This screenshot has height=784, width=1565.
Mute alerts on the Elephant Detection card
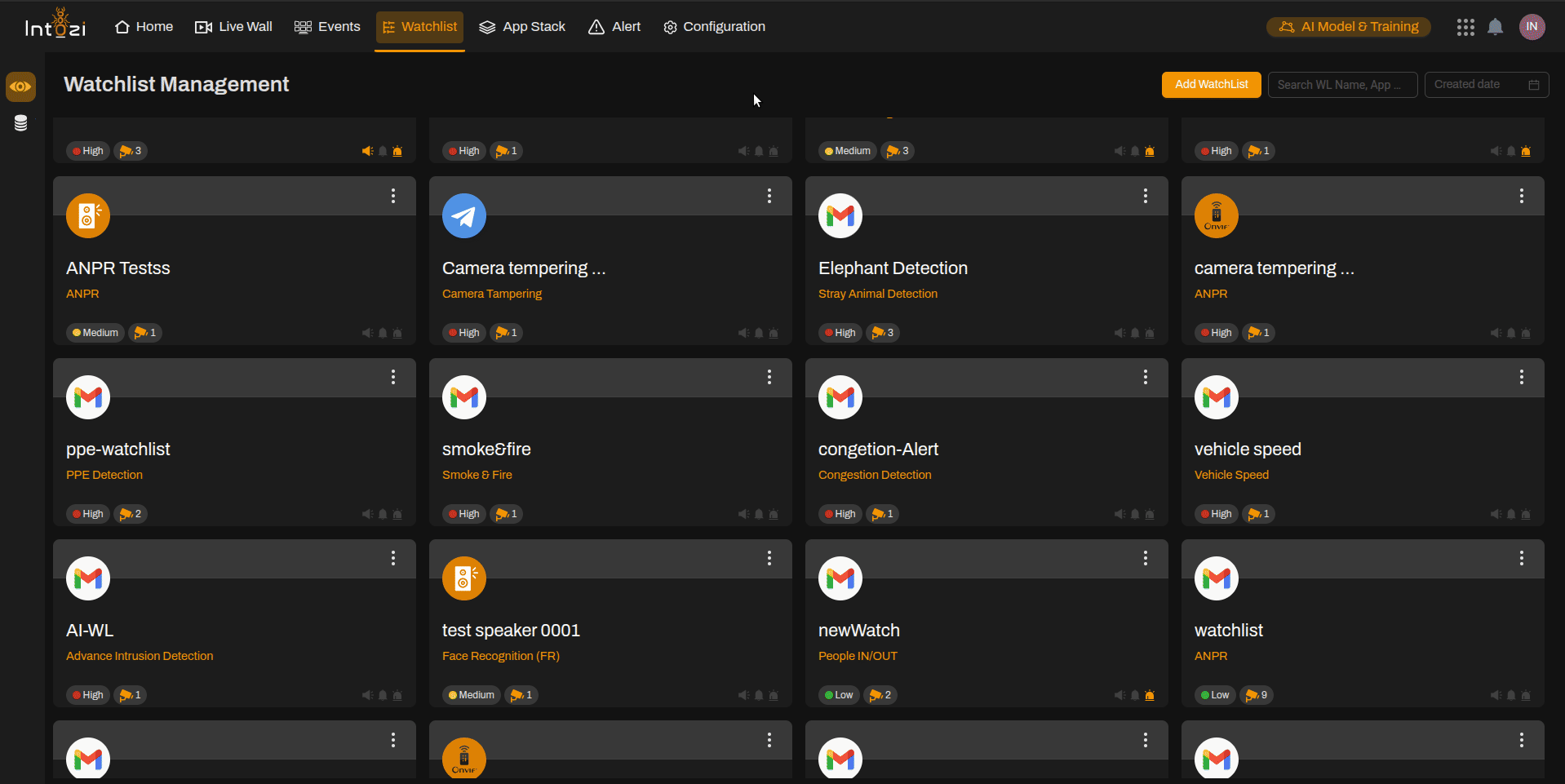click(1119, 332)
